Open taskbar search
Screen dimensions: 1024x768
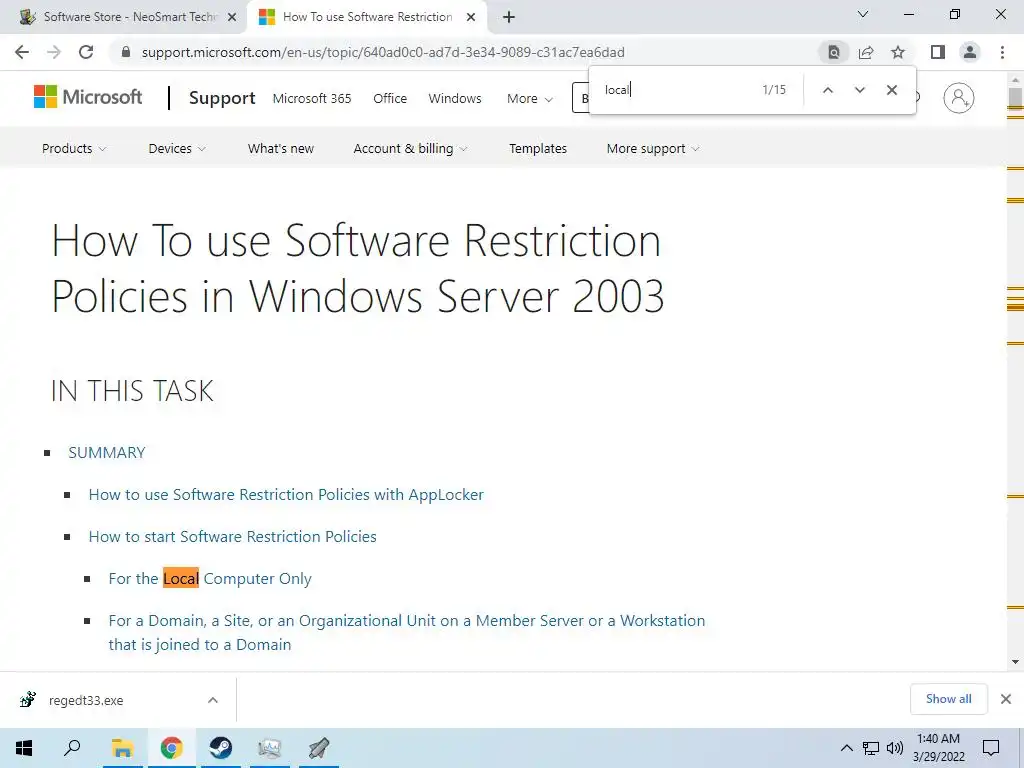[x=72, y=748]
